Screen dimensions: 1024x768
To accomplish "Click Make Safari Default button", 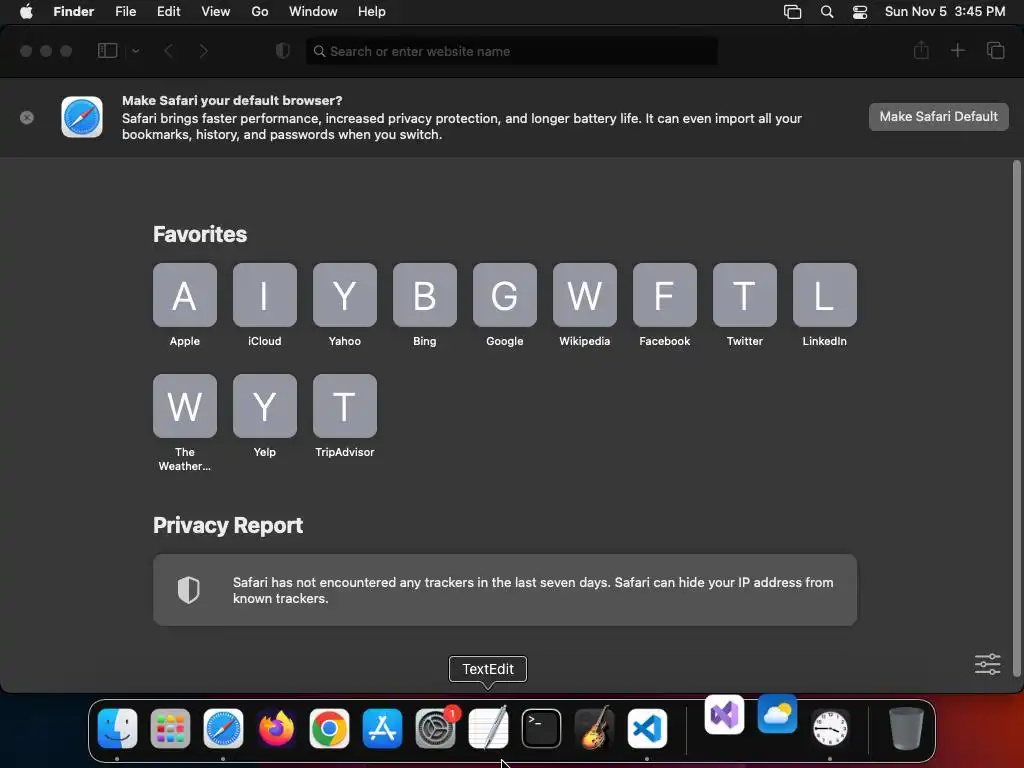I will coord(938,117).
